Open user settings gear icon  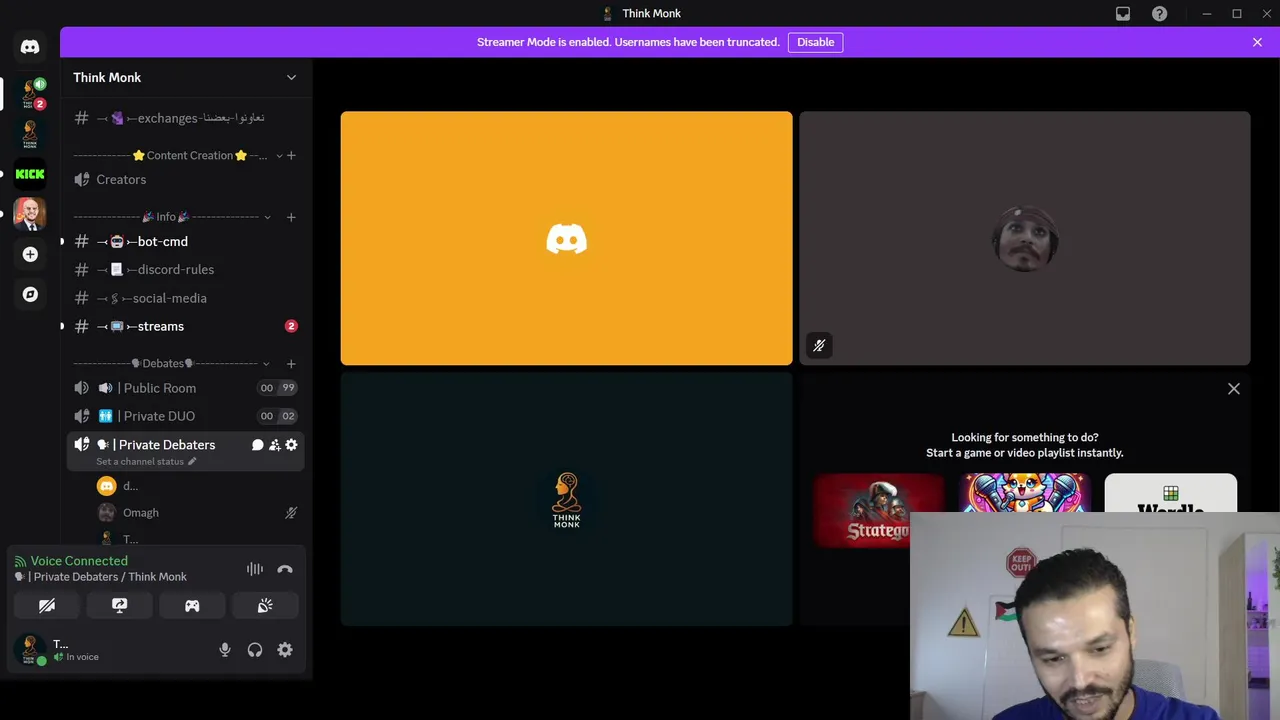pos(285,650)
